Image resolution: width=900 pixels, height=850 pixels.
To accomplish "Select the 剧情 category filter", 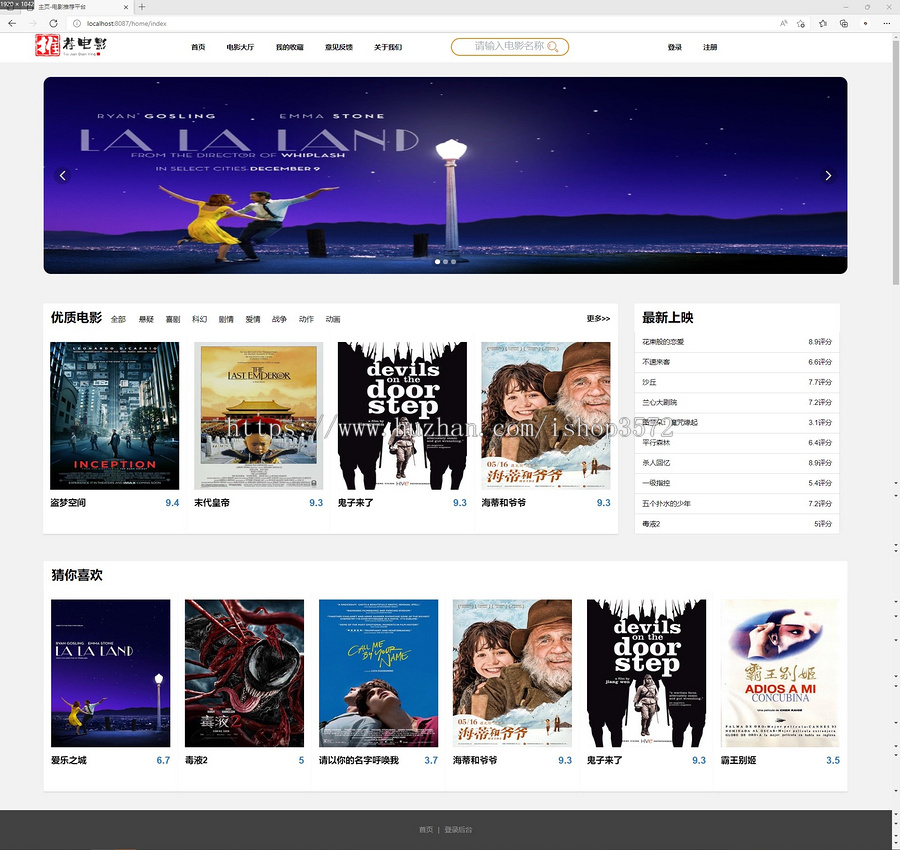I will [x=226, y=319].
